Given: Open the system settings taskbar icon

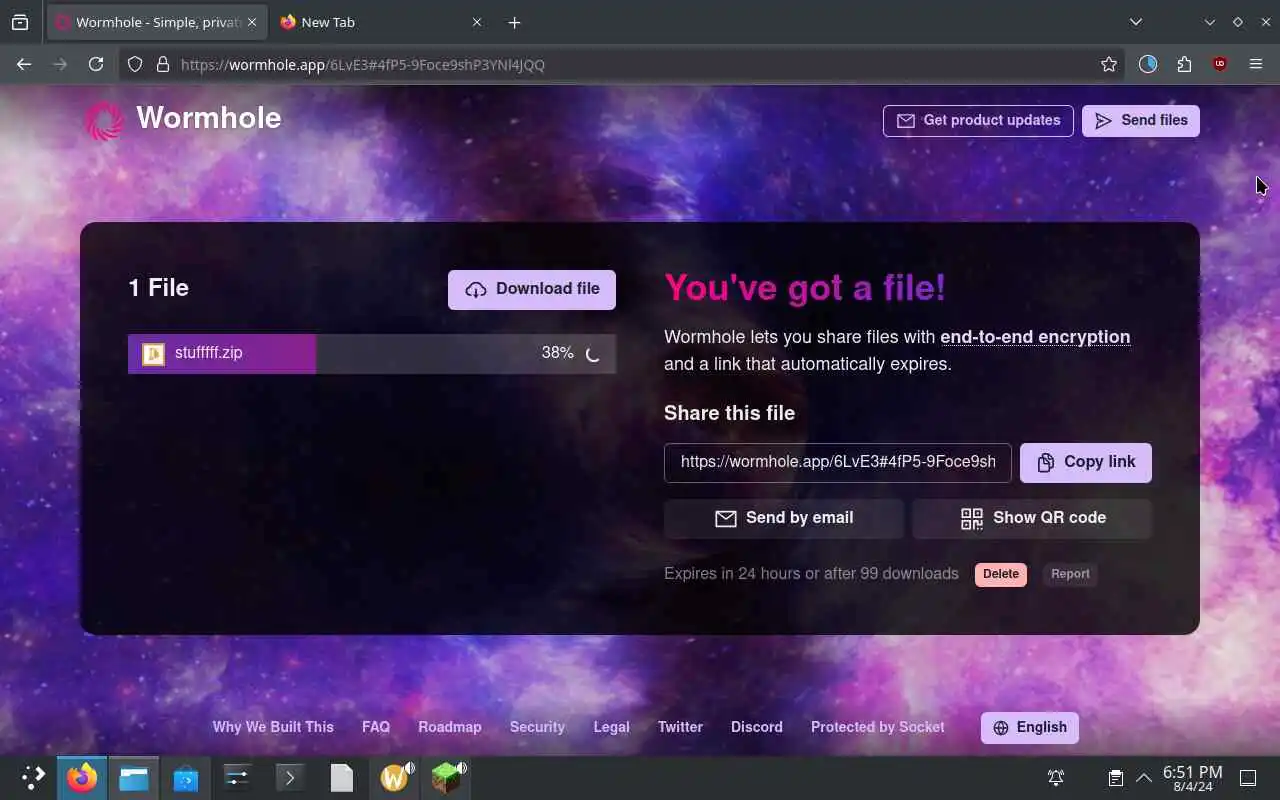Looking at the screenshot, I should click(x=238, y=777).
